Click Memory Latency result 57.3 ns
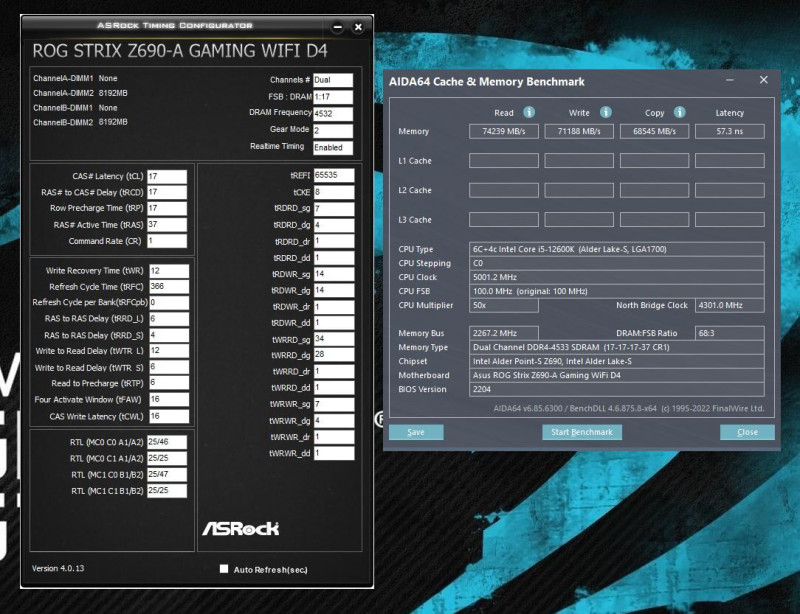The image size is (800, 614). click(730, 131)
